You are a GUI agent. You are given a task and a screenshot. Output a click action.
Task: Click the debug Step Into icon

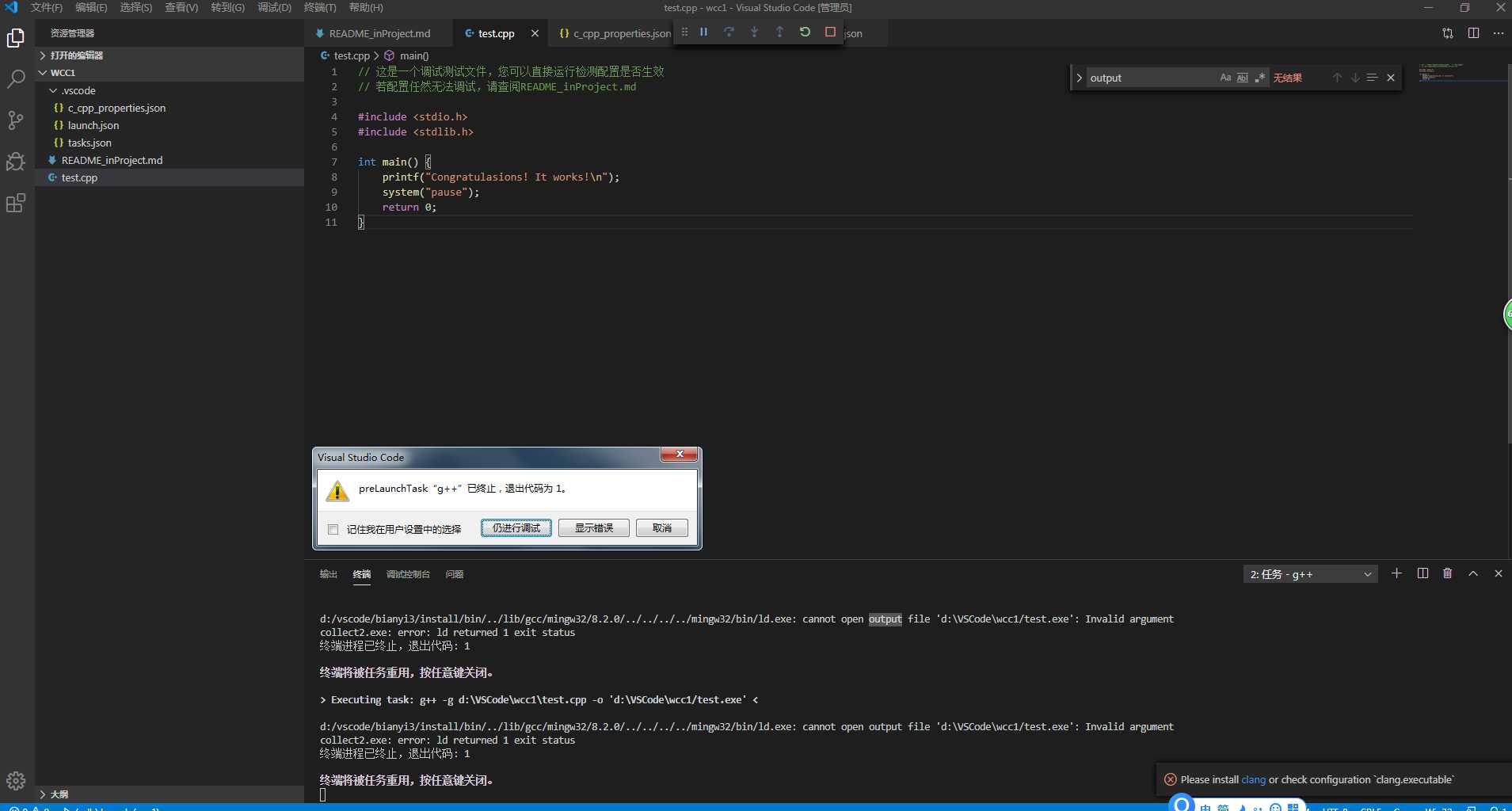pyautogui.click(x=754, y=32)
